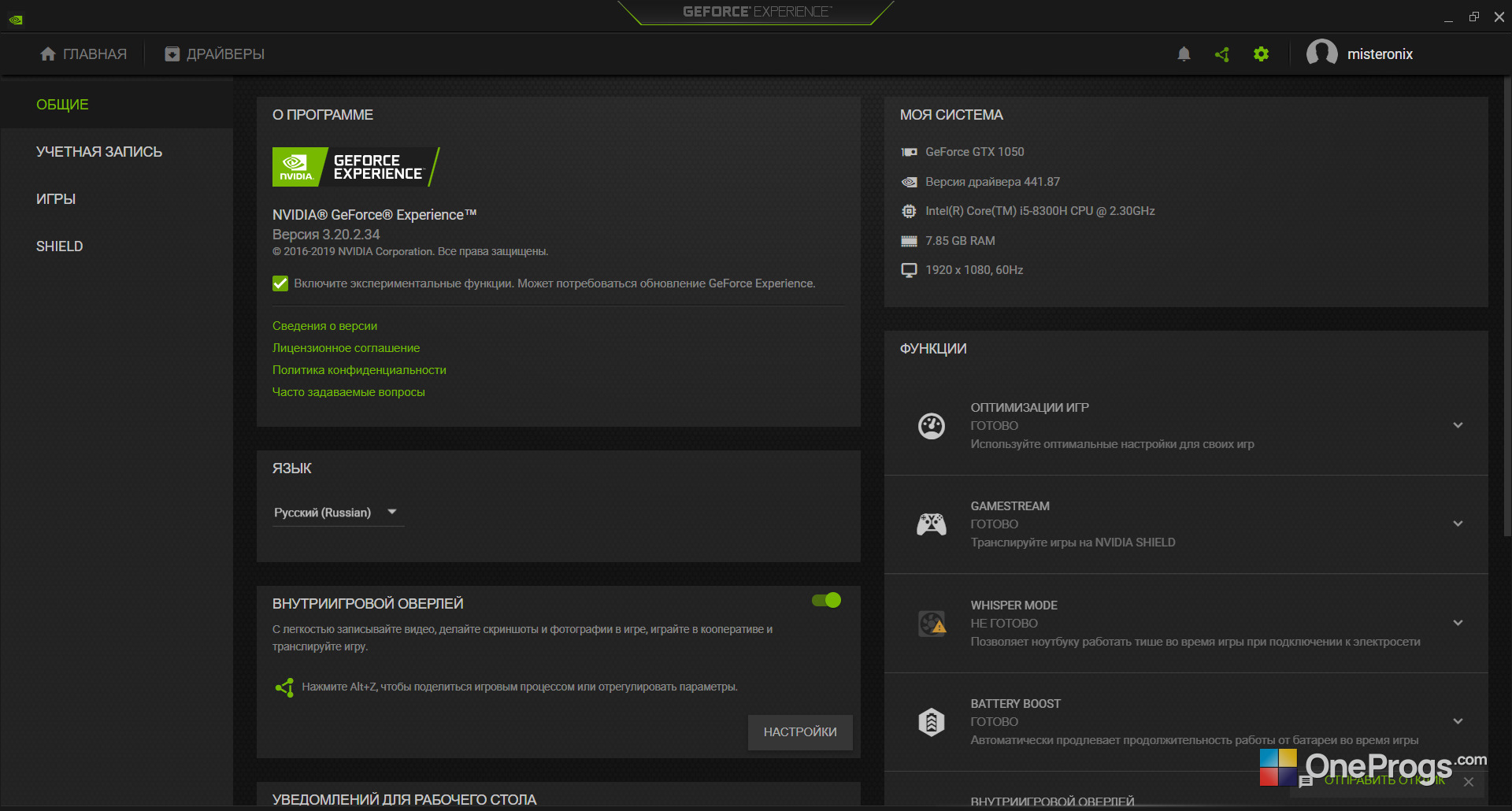Click the Версия драйвера 441.87 text
The image size is (1512, 811).
click(992, 182)
